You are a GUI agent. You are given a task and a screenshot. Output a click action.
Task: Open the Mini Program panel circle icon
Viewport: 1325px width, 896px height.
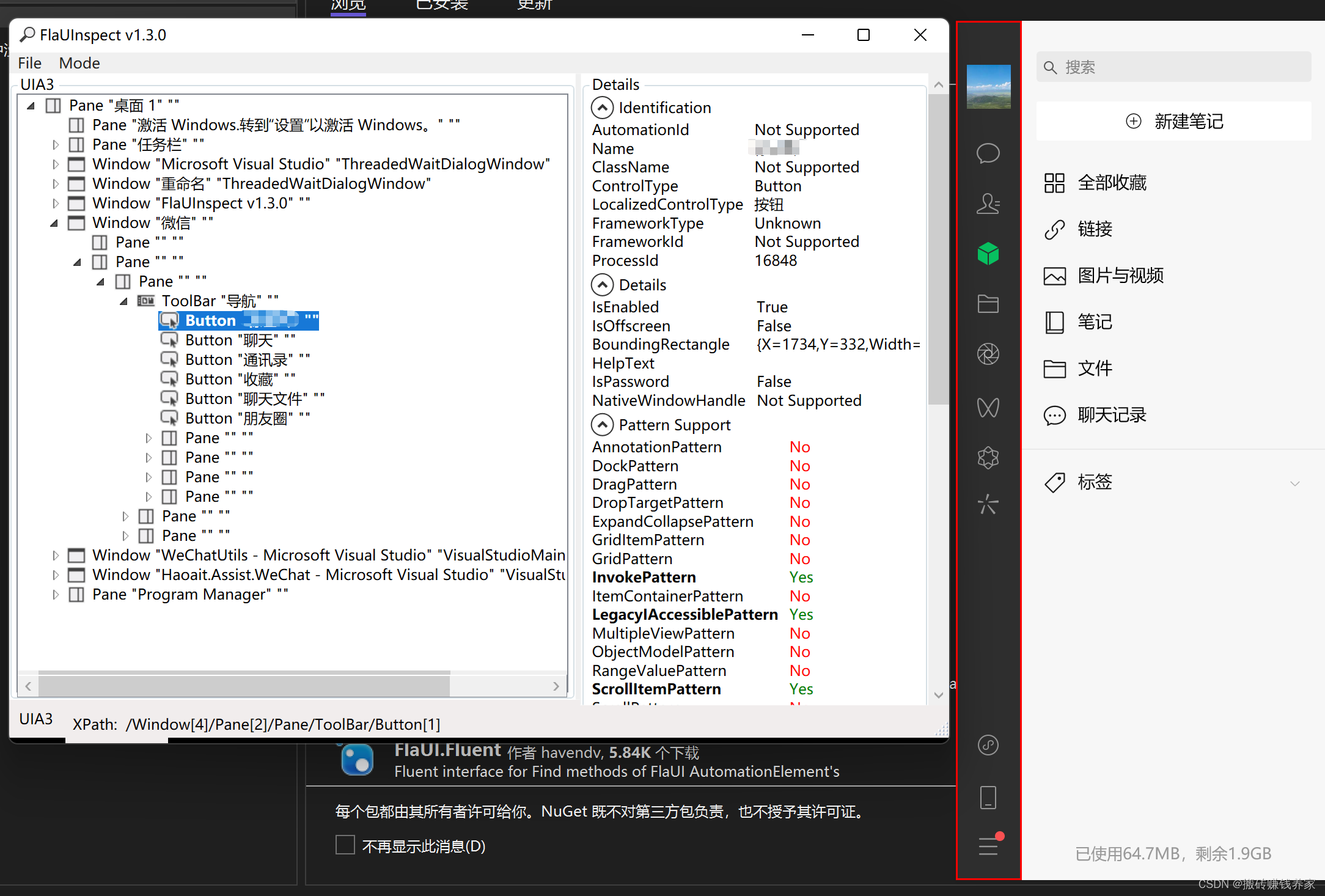pos(988,745)
